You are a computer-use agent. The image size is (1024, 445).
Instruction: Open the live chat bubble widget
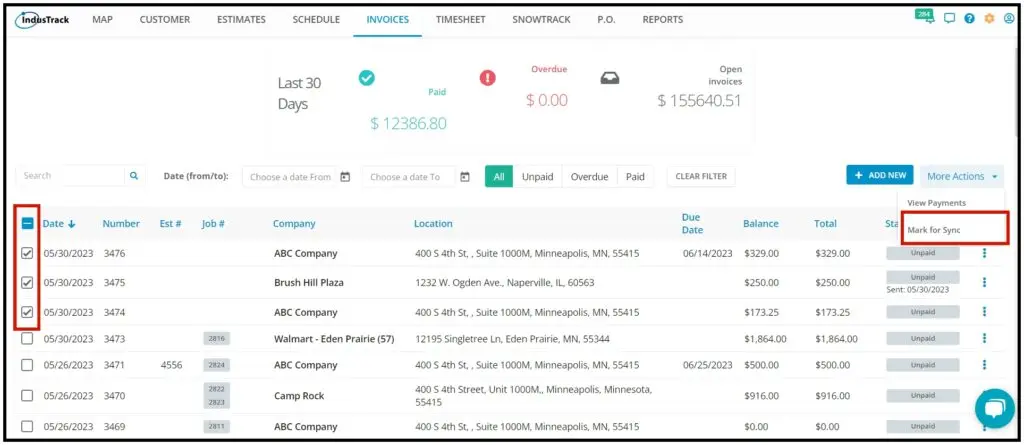[x=995, y=409]
